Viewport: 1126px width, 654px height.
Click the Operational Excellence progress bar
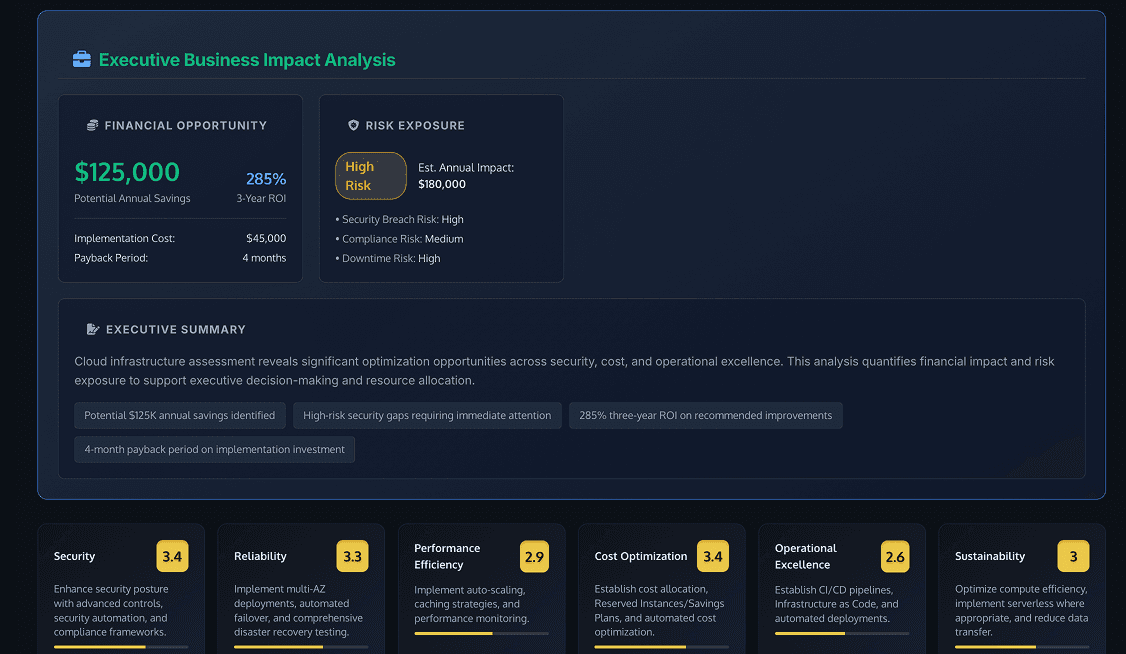click(x=841, y=633)
